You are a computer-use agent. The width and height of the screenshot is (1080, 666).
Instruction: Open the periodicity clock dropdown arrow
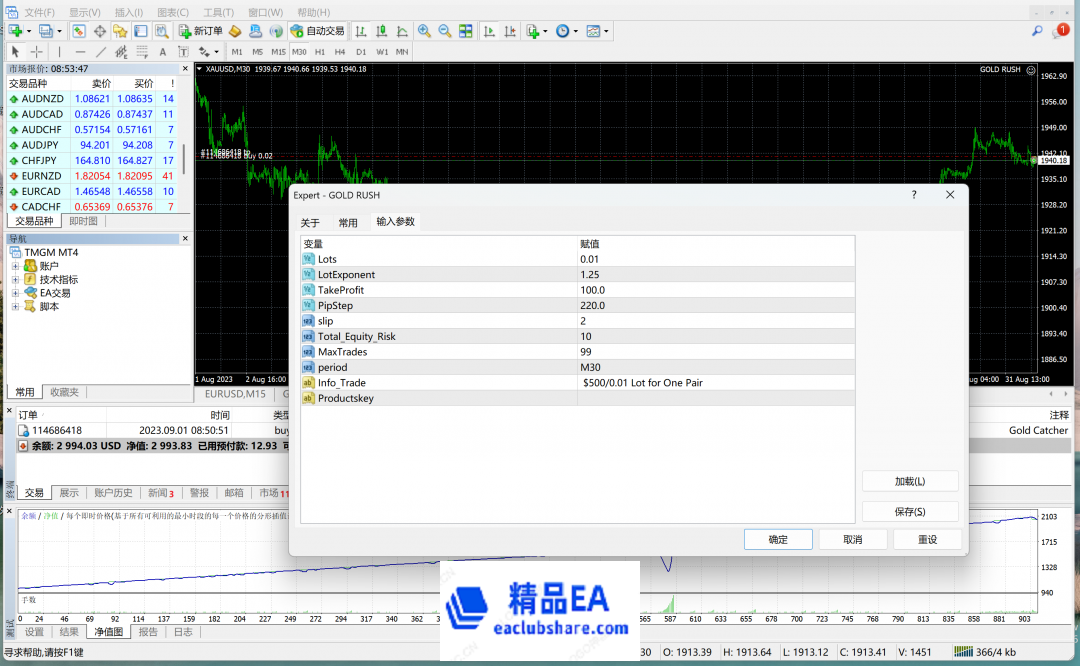pyautogui.click(x=576, y=32)
